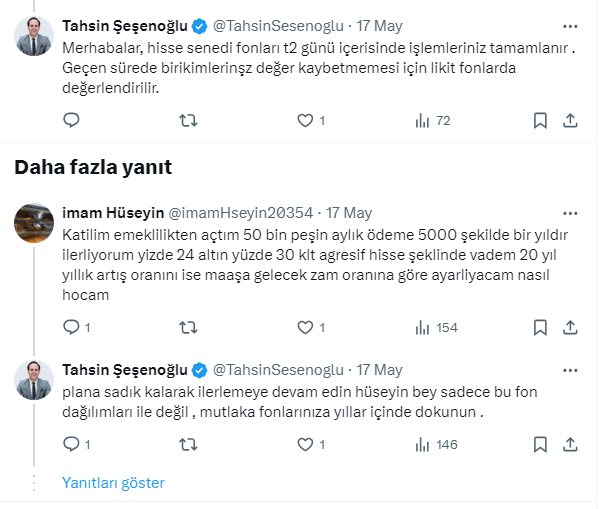601x509 pixels.
Task: Repost the first tweet about hisse senedi fonları
Action: click(187, 121)
